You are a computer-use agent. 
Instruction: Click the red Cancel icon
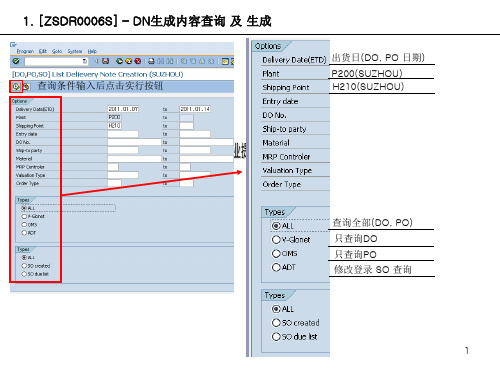(137, 61)
